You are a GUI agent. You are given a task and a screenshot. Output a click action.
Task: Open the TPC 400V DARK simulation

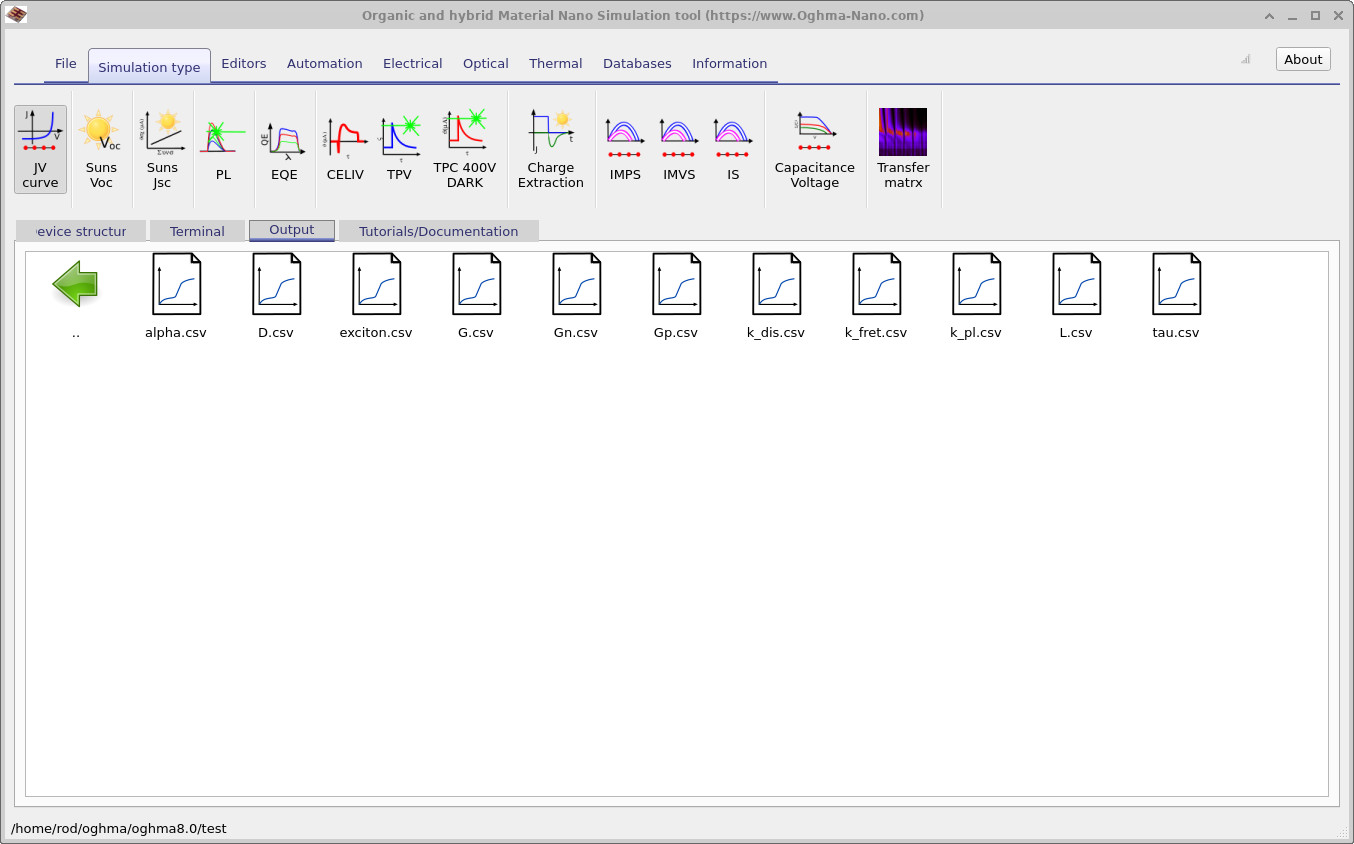465,148
